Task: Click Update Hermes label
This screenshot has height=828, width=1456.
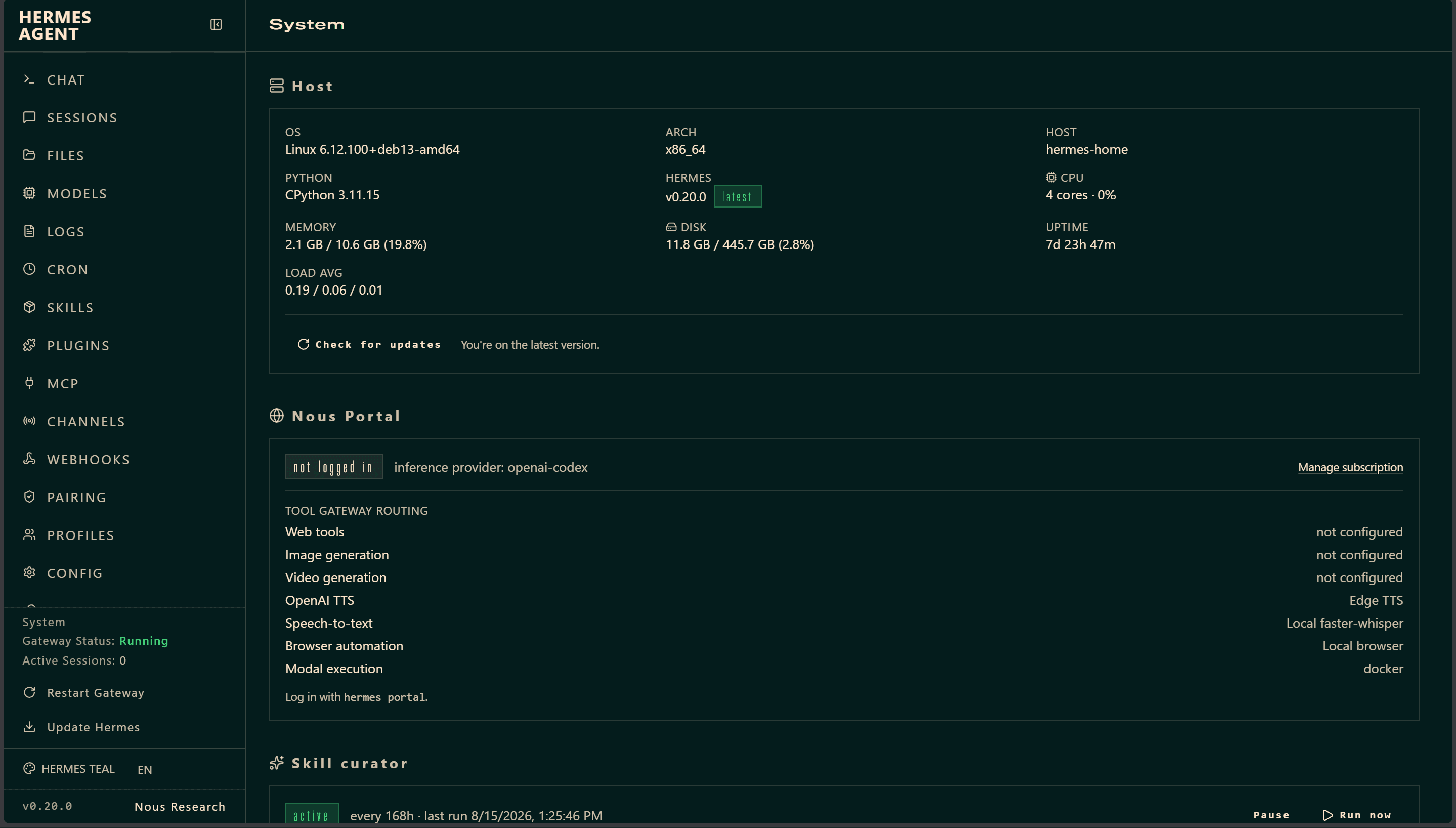Action: tap(93, 727)
